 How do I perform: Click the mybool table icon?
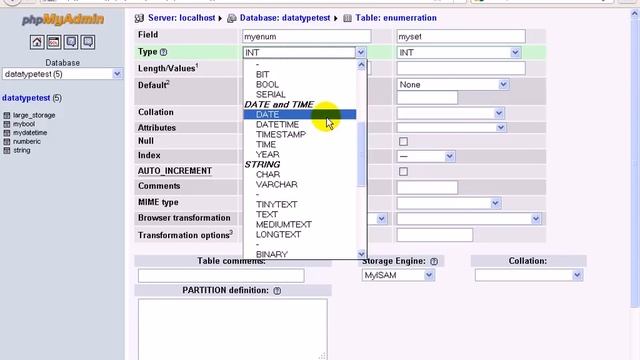click(7, 124)
